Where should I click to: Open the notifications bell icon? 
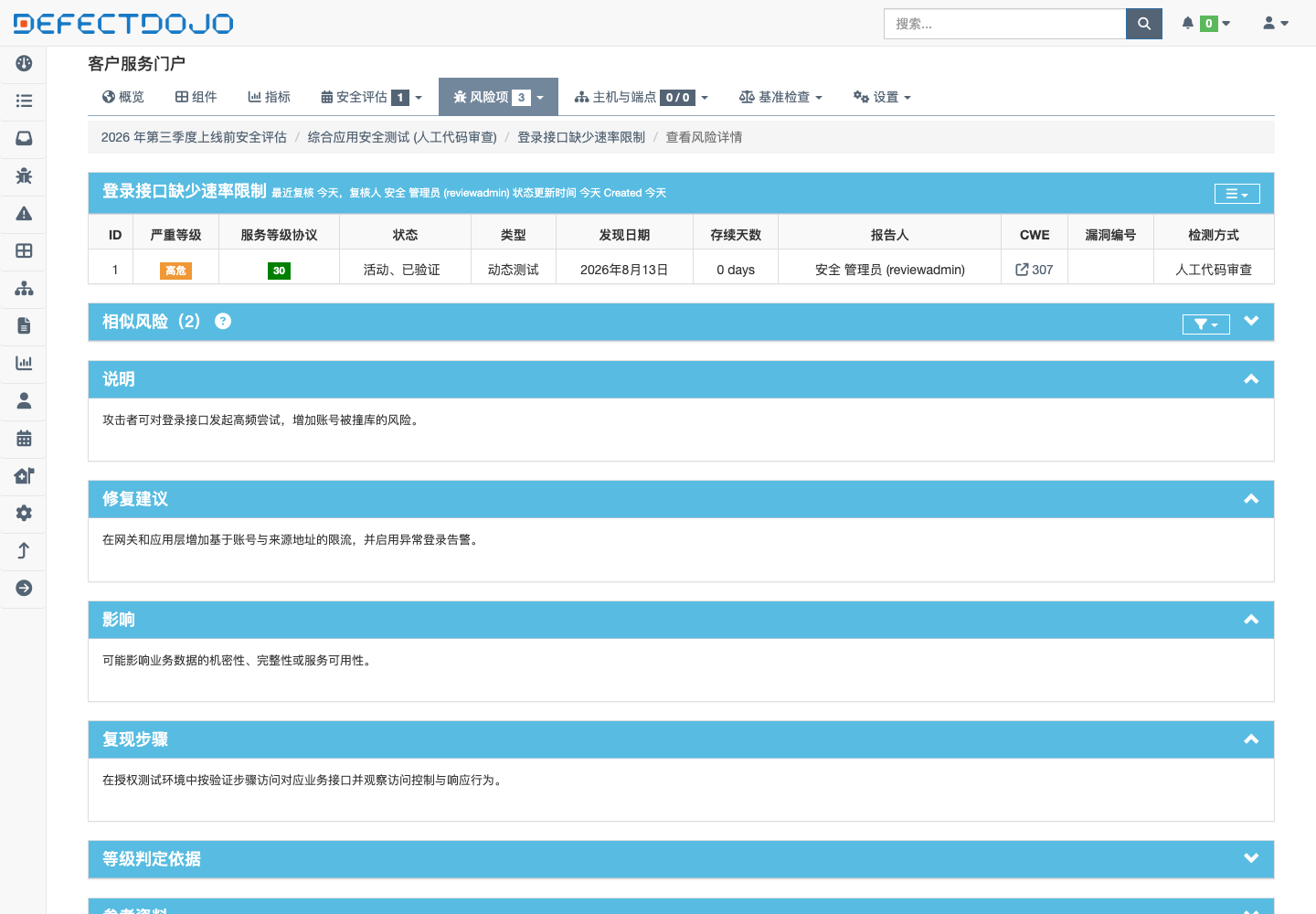point(1187,23)
